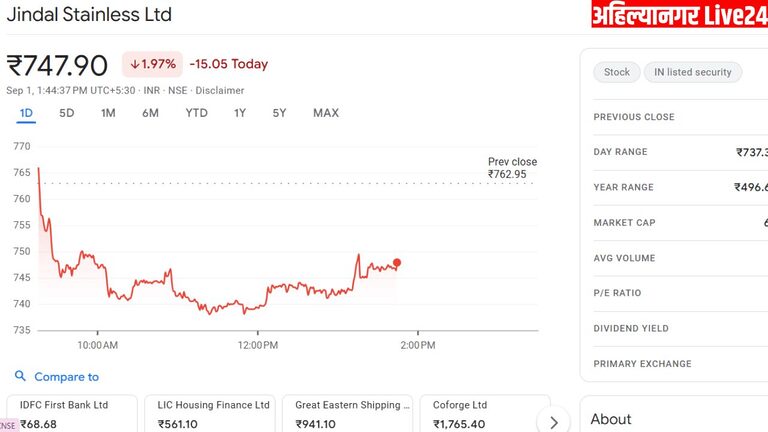Open the IDFC First Bank Ltd card
The width and height of the screenshot is (768, 432).
72,414
